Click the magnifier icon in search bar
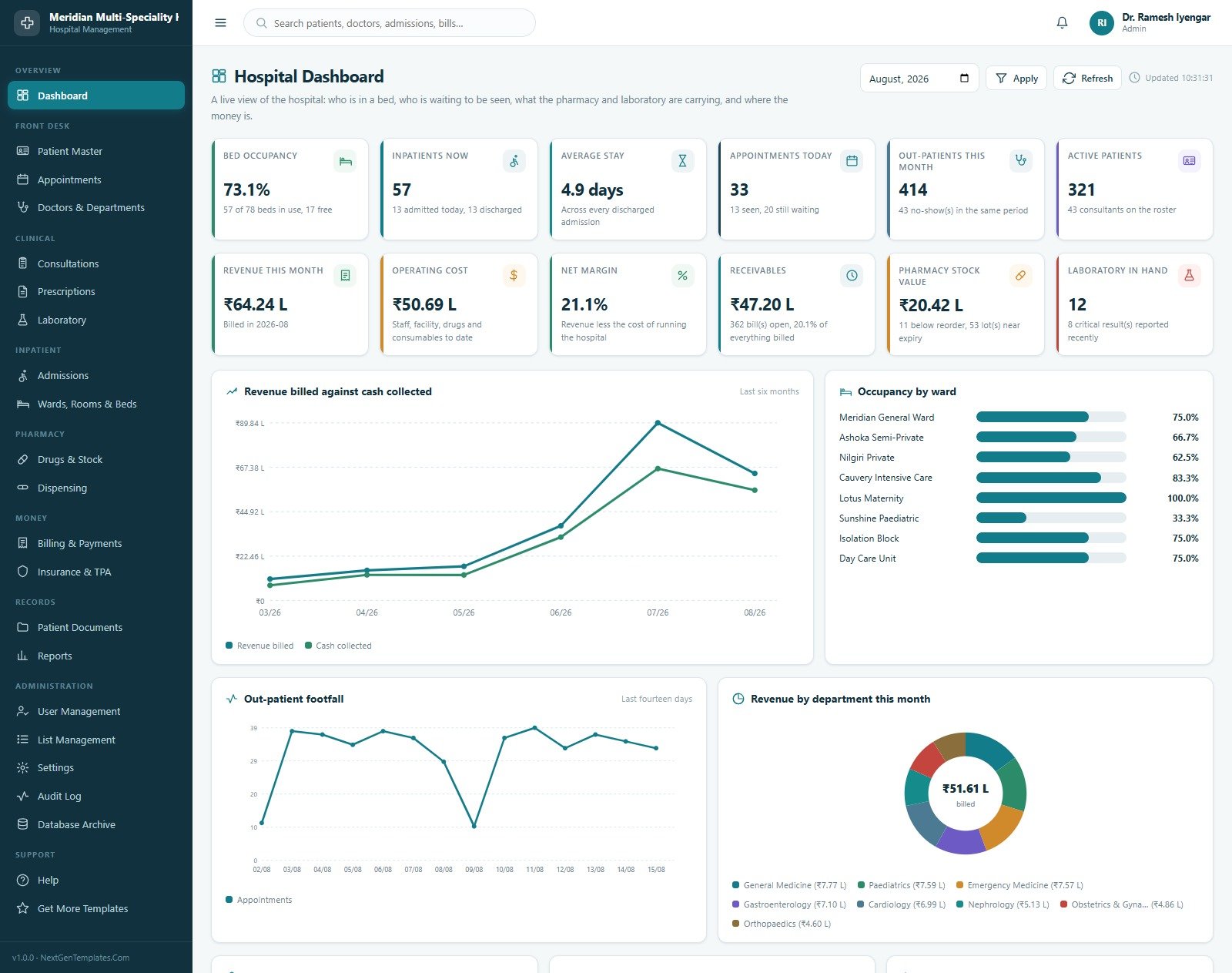This screenshot has width=1232, height=973. [262, 23]
